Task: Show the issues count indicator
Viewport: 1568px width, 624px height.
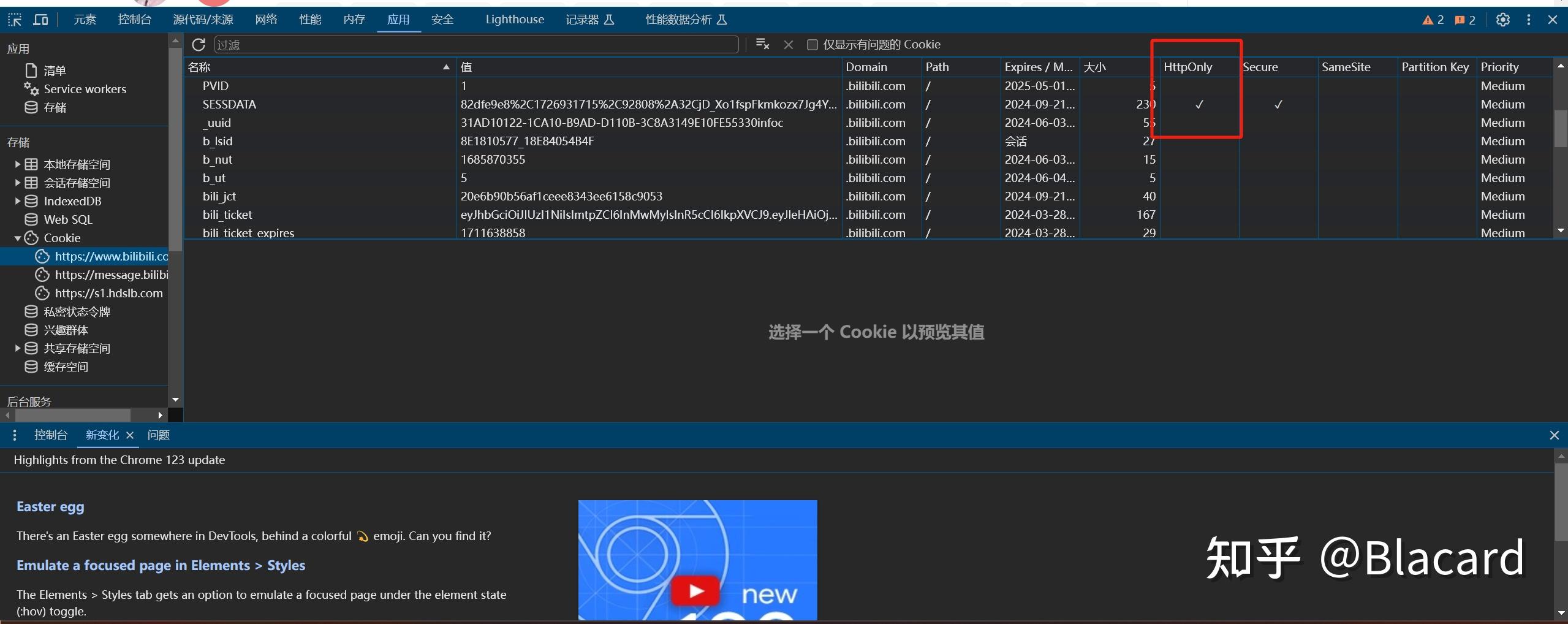Action: (x=1465, y=20)
